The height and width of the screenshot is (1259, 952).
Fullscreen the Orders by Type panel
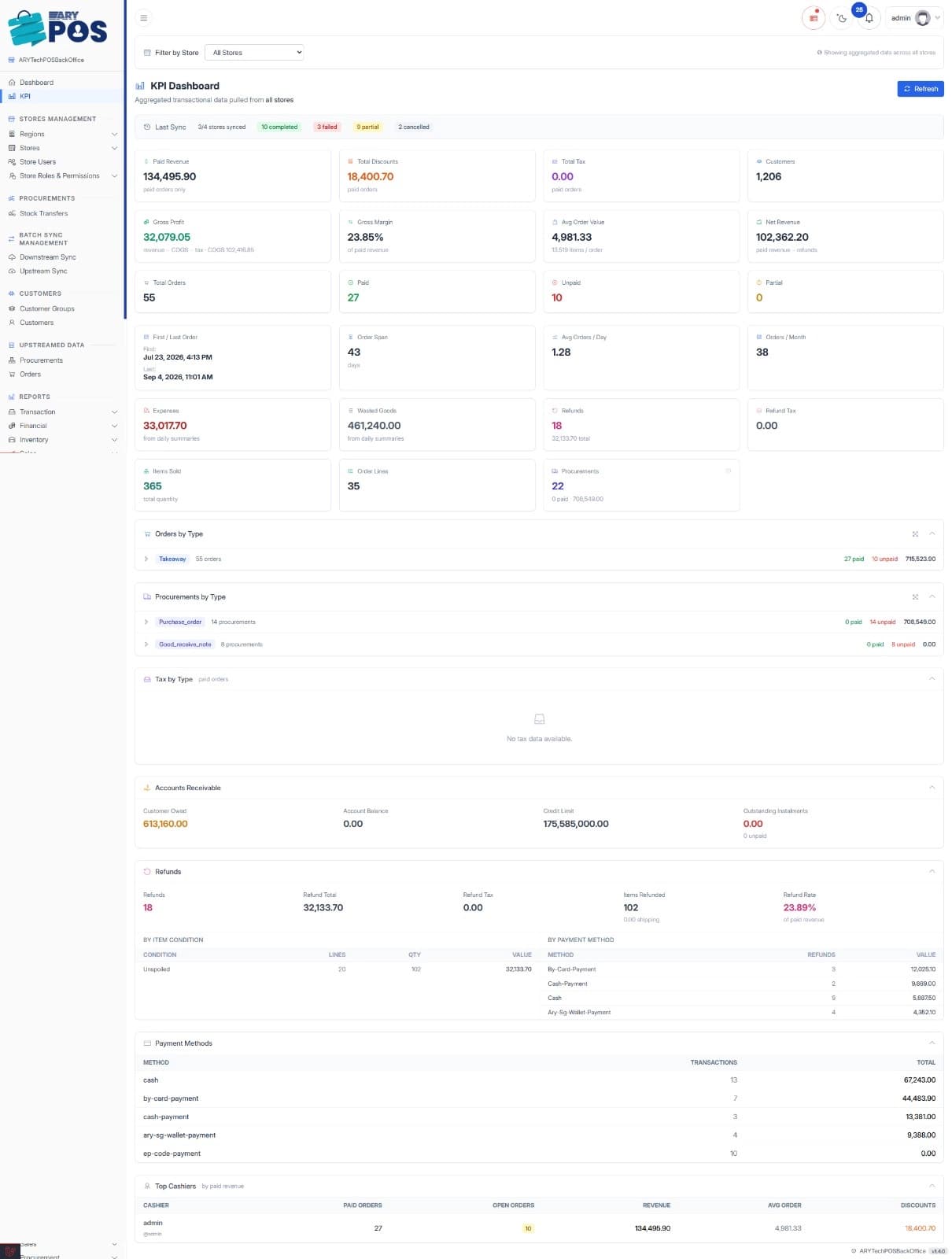coord(915,534)
